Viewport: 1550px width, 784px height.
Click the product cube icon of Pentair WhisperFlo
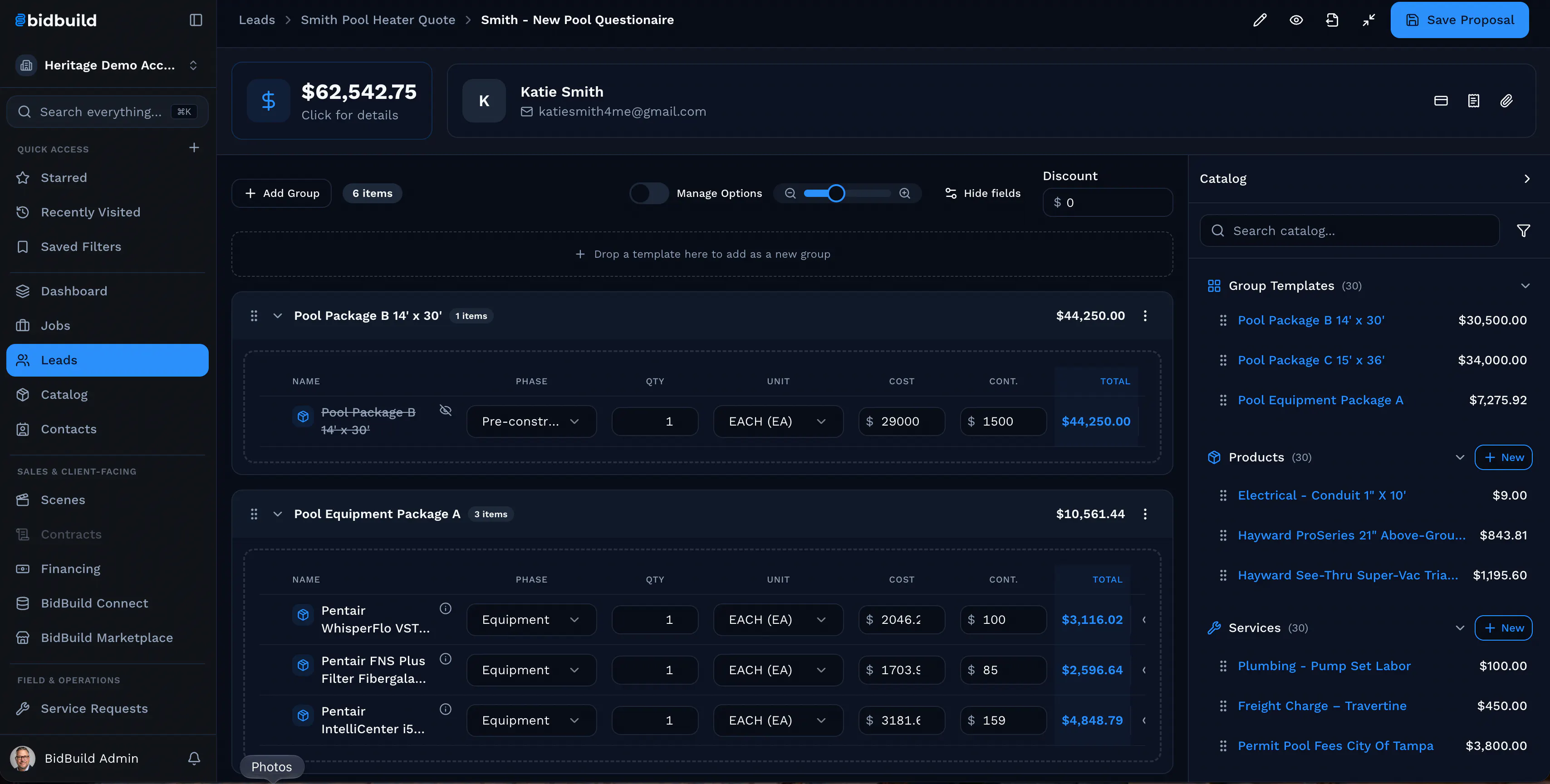(303, 614)
